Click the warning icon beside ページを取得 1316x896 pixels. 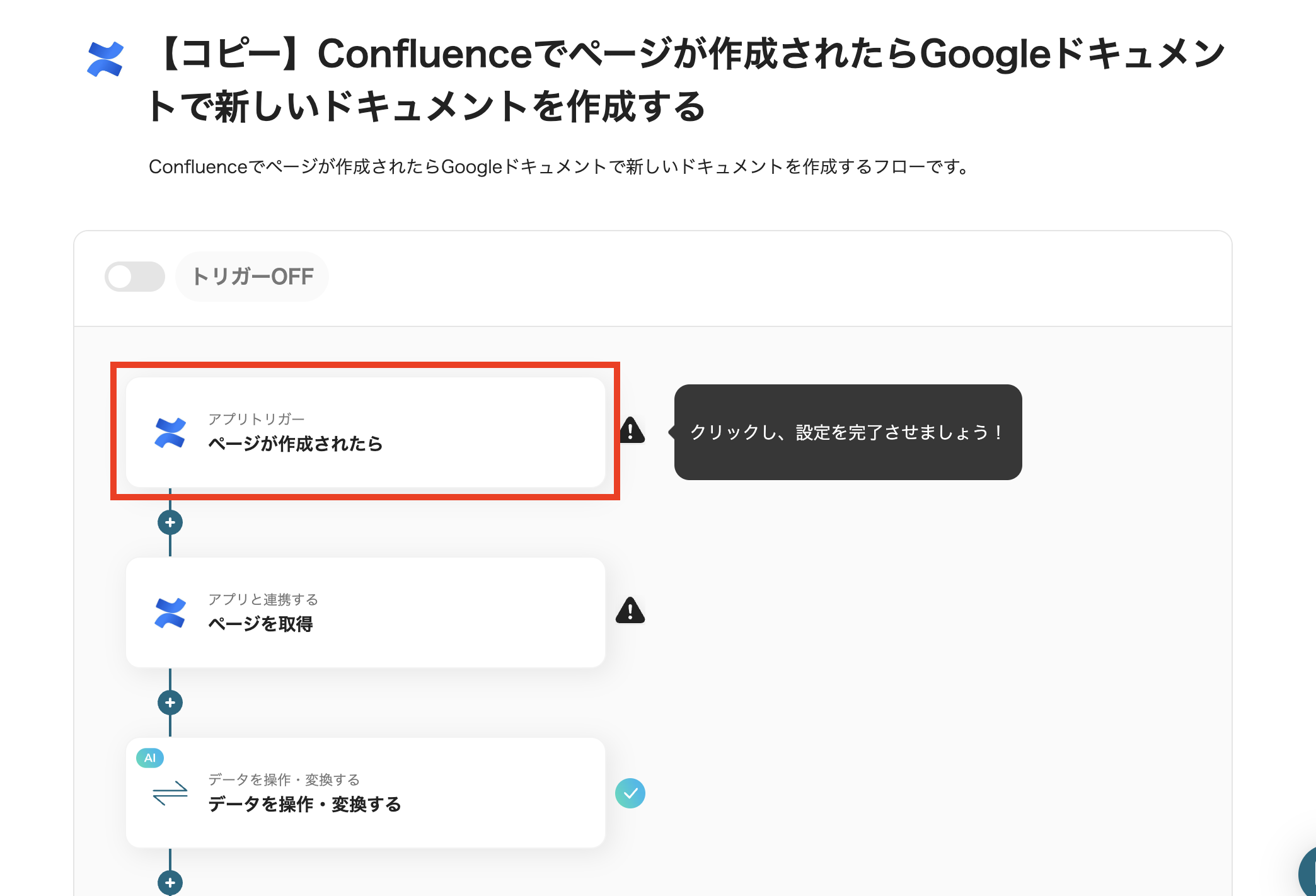click(630, 611)
